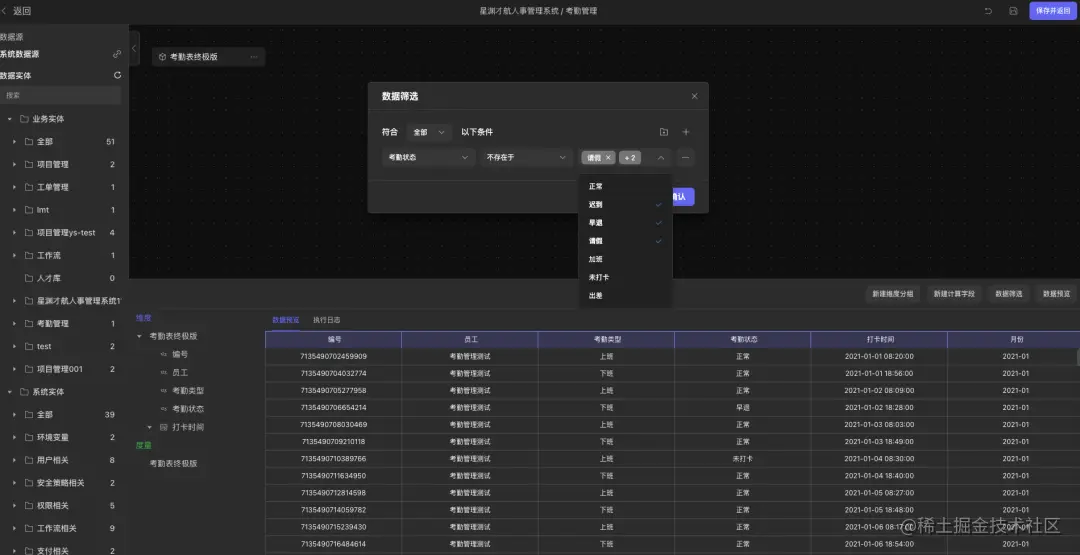Screen dimensions: 1080x555
Task: Add a new filter condition with the plus icon
Action: pyautogui.click(x=685, y=132)
